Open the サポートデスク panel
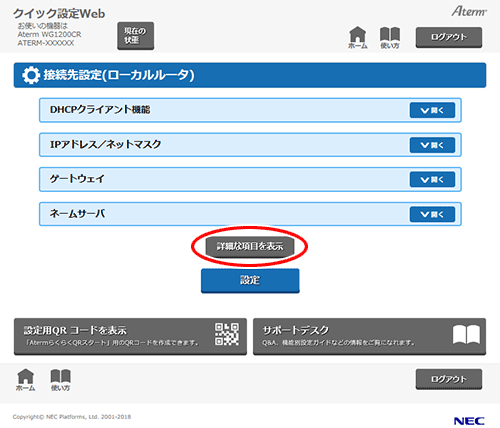 coord(369,336)
